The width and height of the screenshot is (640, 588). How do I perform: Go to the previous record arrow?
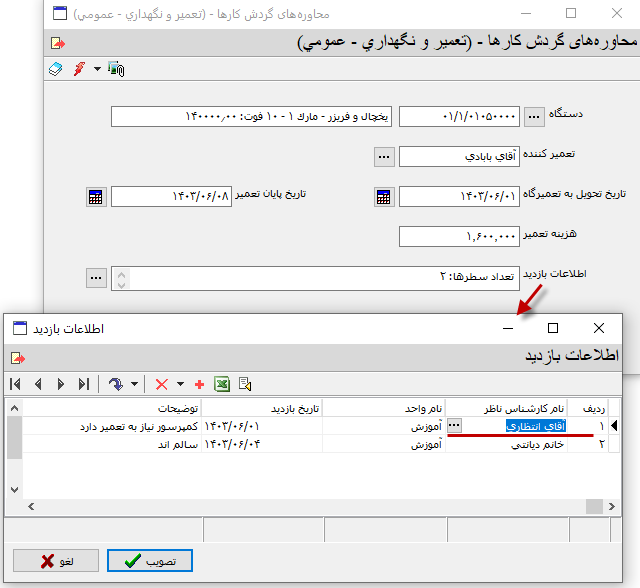[38, 384]
